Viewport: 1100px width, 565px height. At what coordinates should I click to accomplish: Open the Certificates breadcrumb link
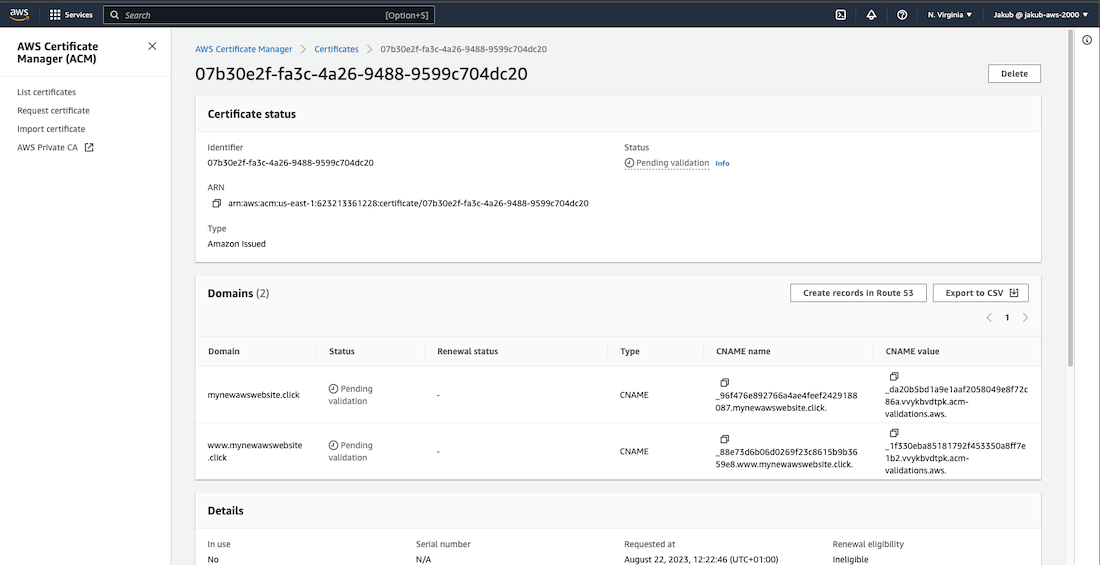coord(336,49)
